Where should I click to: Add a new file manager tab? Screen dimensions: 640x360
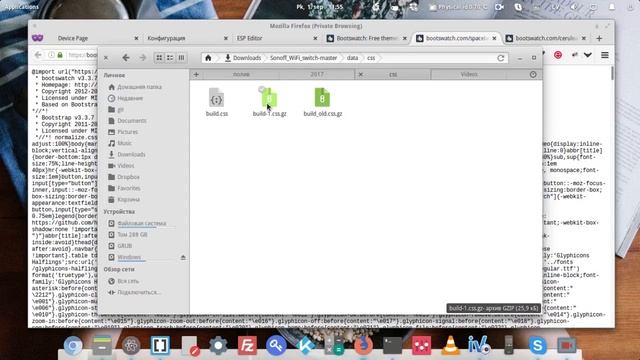pyautogui.click(x=196, y=74)
